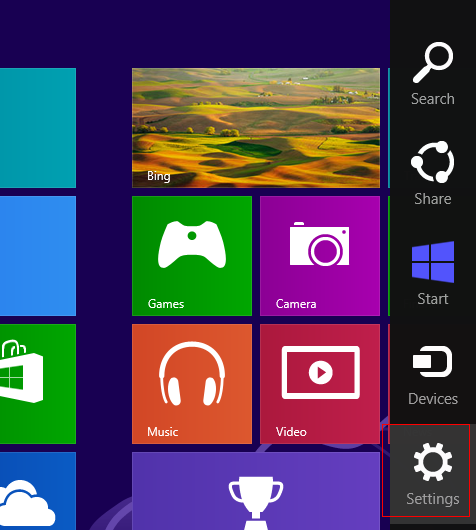Viewport: 476px width, 530px height.
Task: Open the Music headphones tile
Action: (192, 374)
